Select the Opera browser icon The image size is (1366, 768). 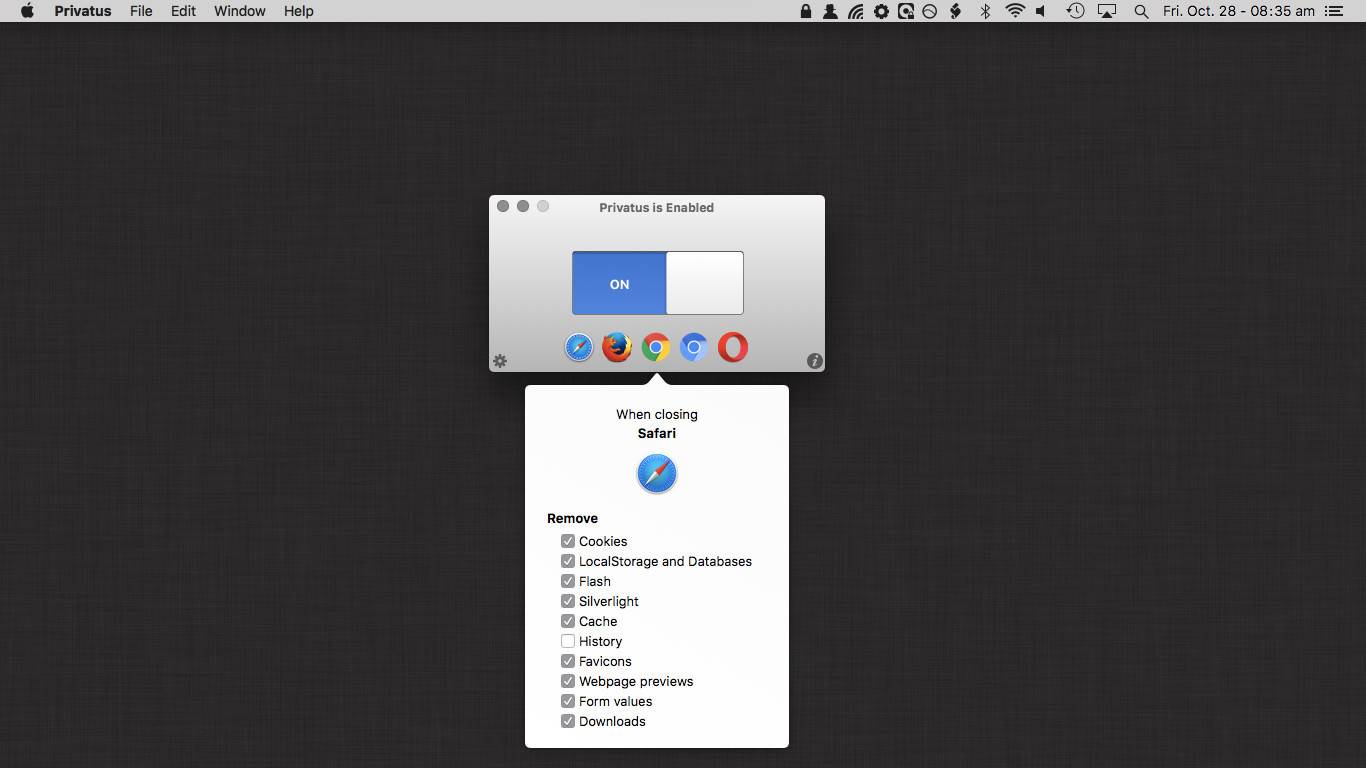pyautogui.click(x=733, y=347)
